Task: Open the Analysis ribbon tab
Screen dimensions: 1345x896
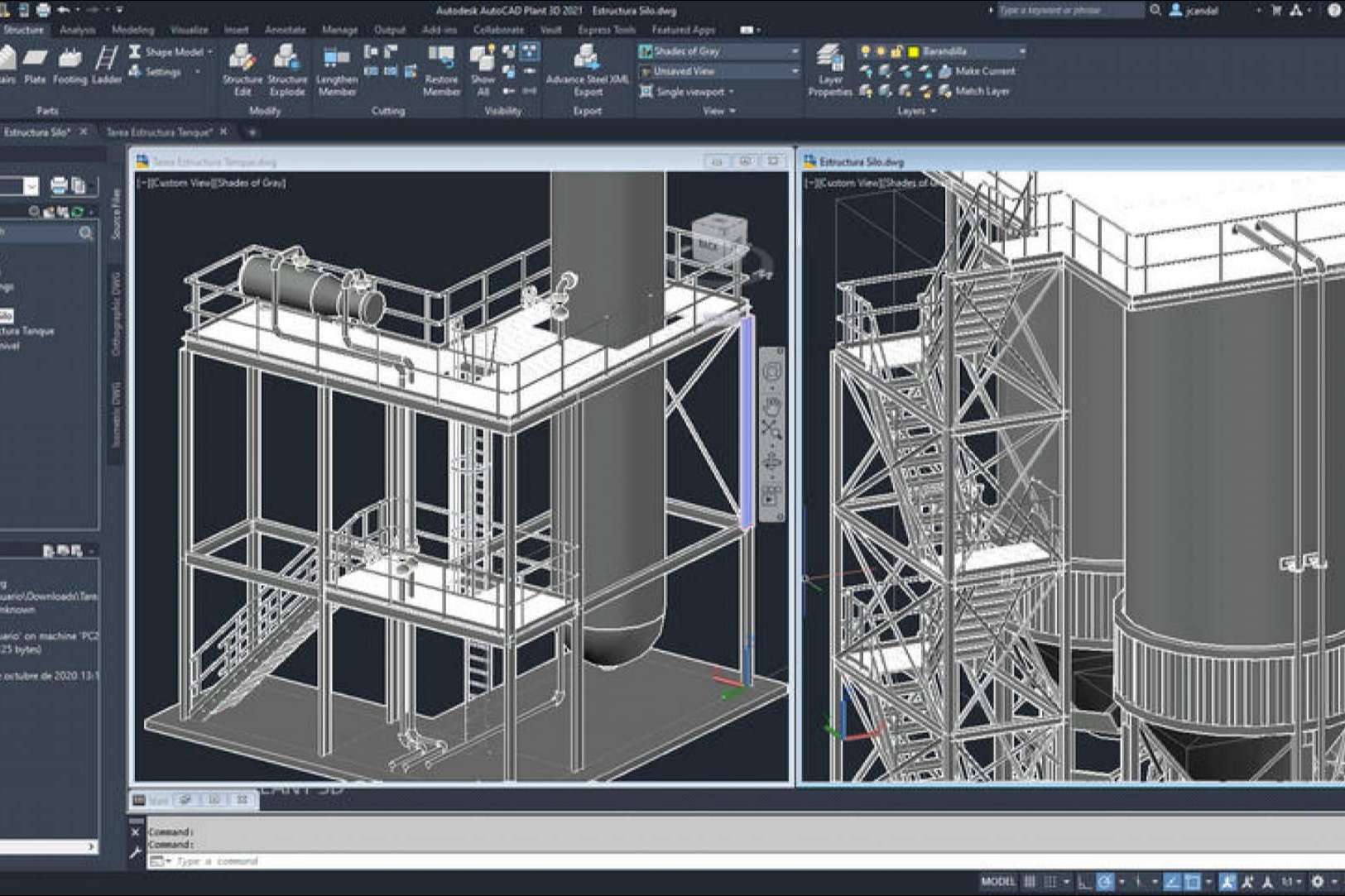Action: (77, 30)
